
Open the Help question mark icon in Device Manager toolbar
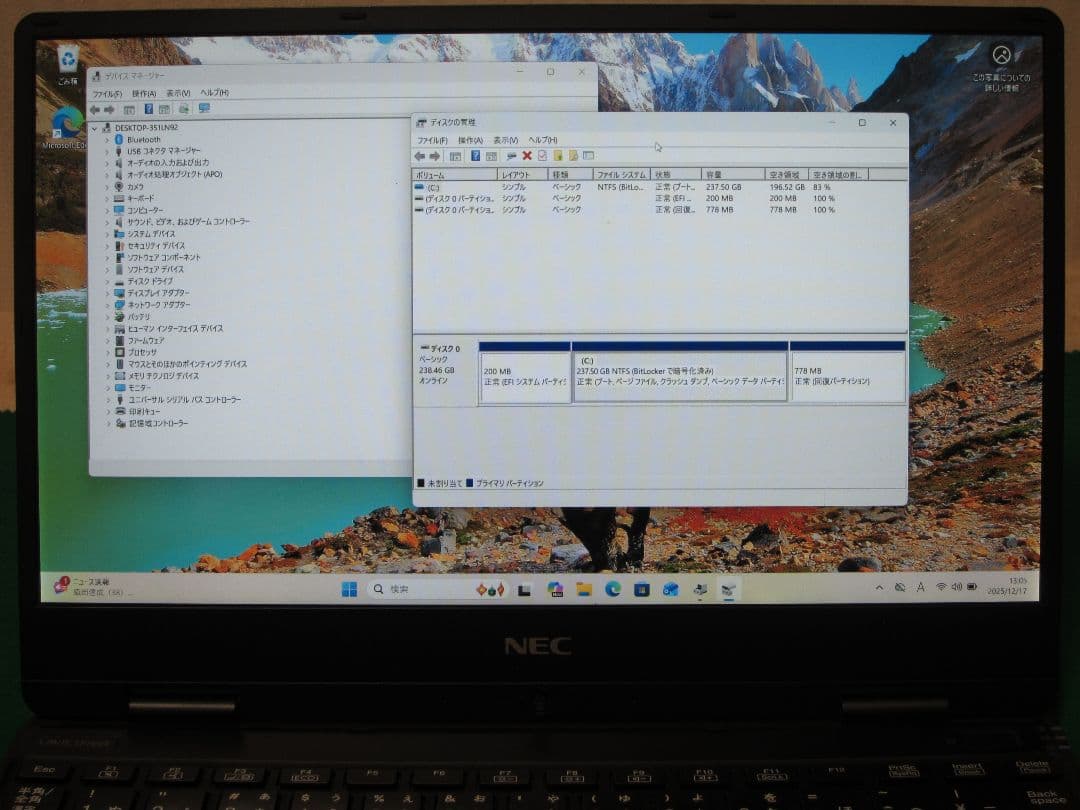coord(150,108)
